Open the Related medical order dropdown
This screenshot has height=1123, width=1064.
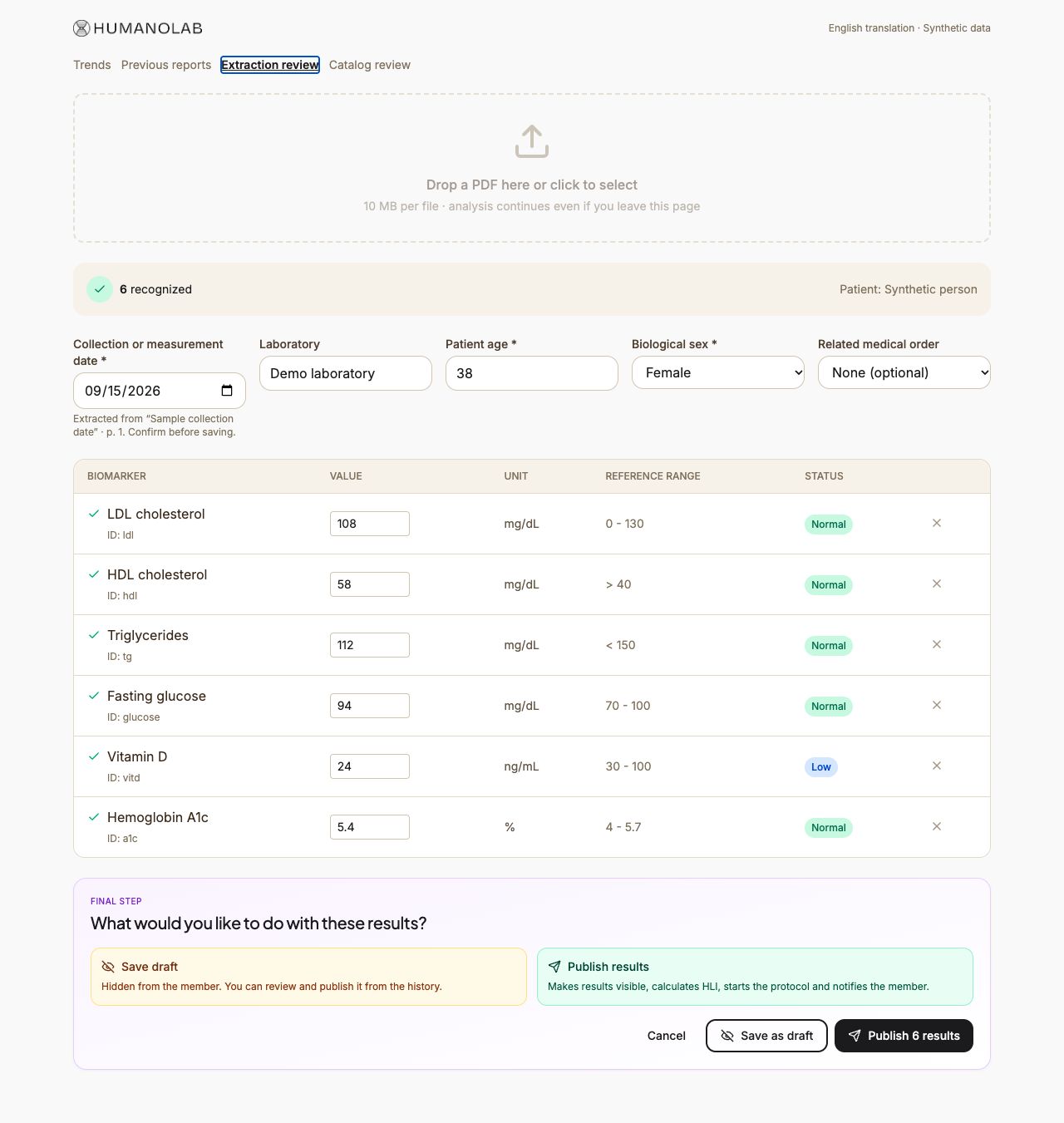click(904, 372)
